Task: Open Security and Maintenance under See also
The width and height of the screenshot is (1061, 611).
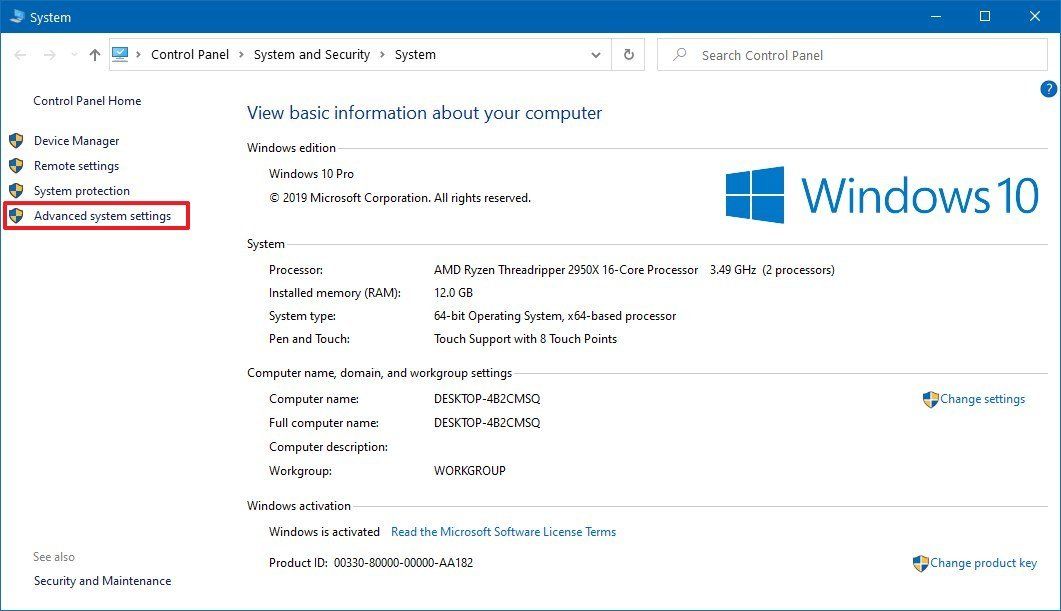Action: tap(102, 581)
